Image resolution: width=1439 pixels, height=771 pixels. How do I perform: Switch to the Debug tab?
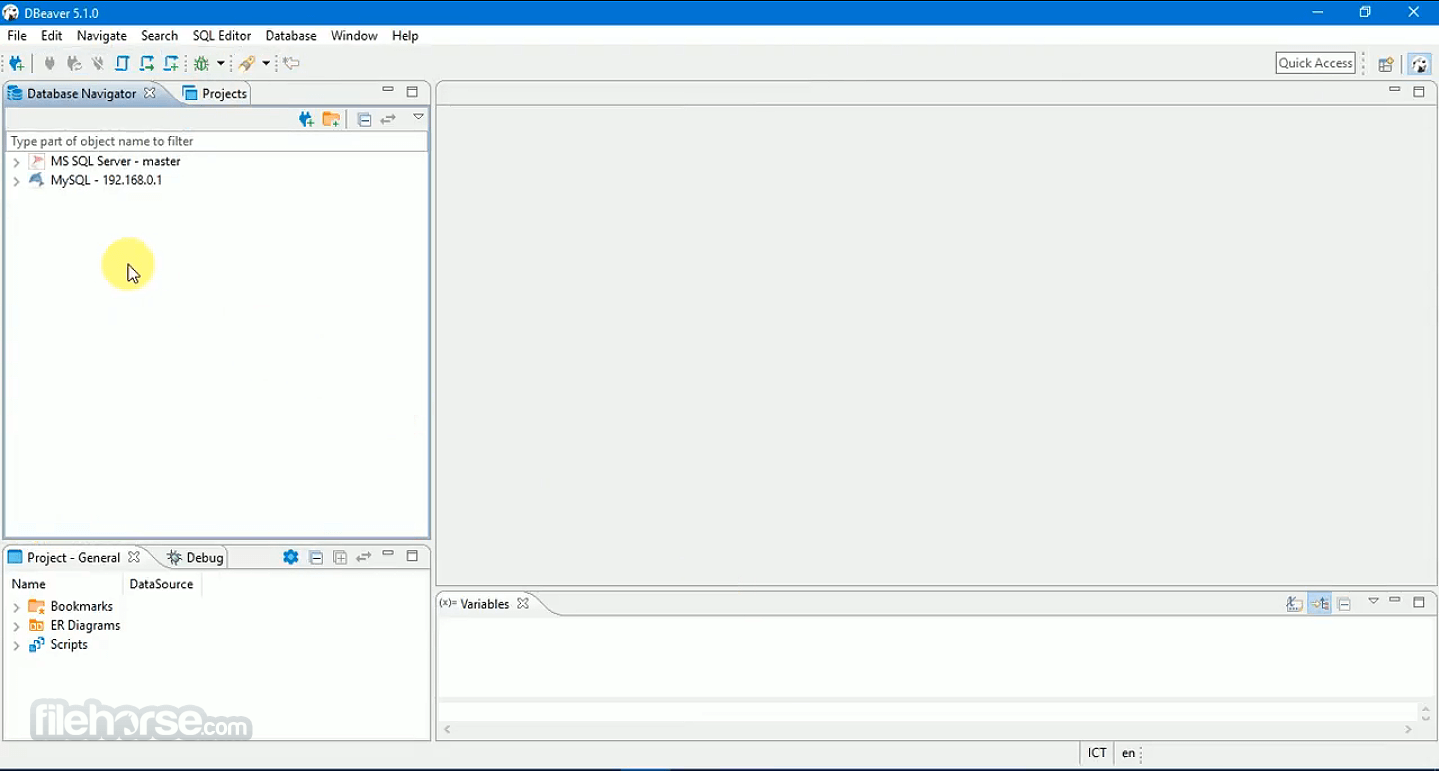196,557
